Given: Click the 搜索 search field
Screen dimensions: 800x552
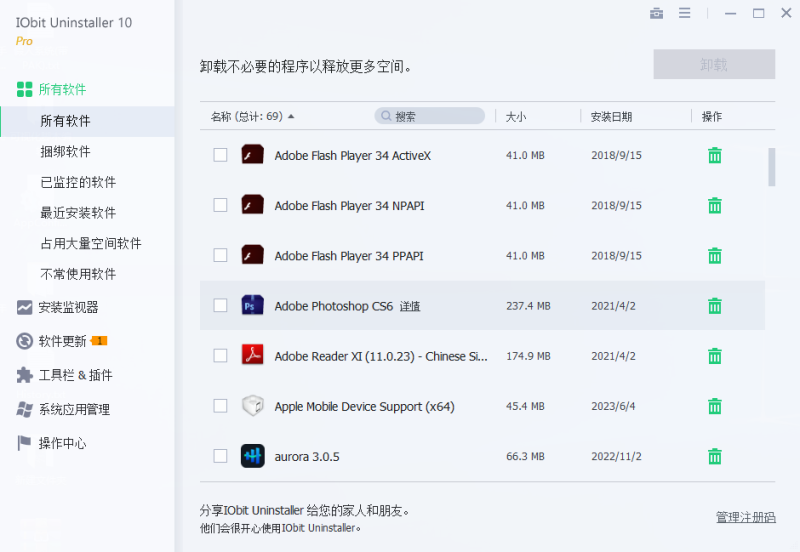Looking at the screenshot, I should [x=430, y=116].
